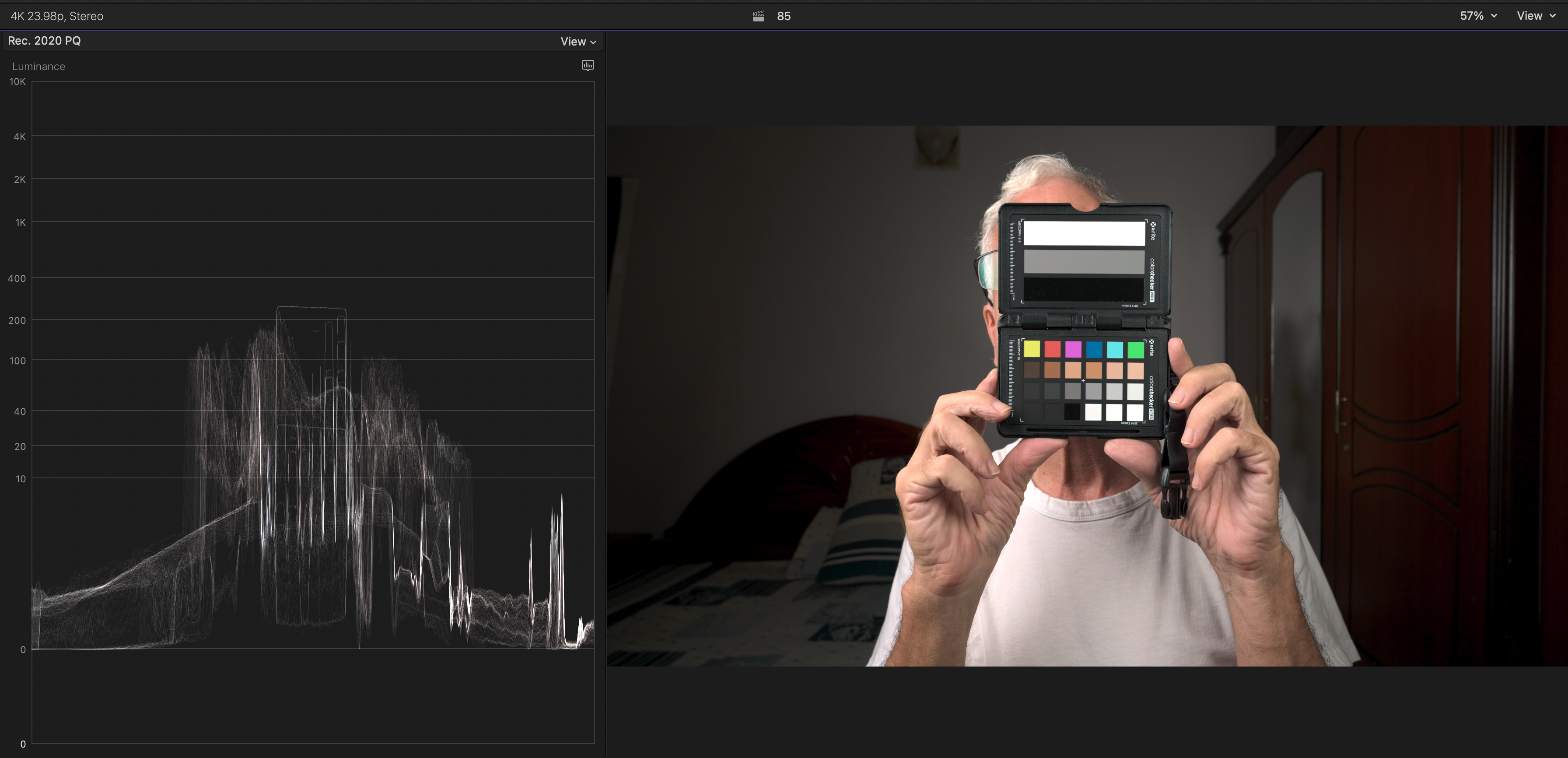This screenshot has width=1568, height=758.
Task: Click the 10K label on luminance scale
Action: [x=17, y=81]
